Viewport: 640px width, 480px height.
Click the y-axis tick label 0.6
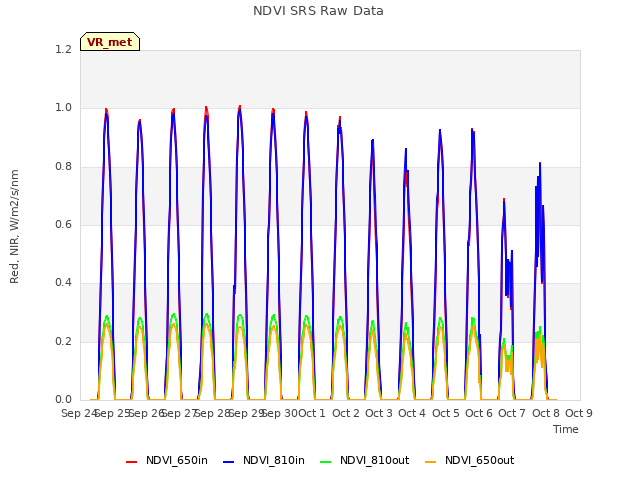tap(63, 224)
